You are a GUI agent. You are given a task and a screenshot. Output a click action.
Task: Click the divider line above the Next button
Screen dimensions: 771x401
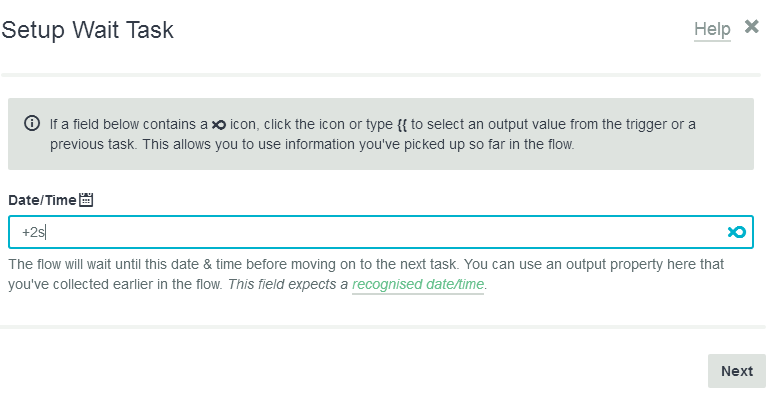pyautogui.click(x=383, y=327)
